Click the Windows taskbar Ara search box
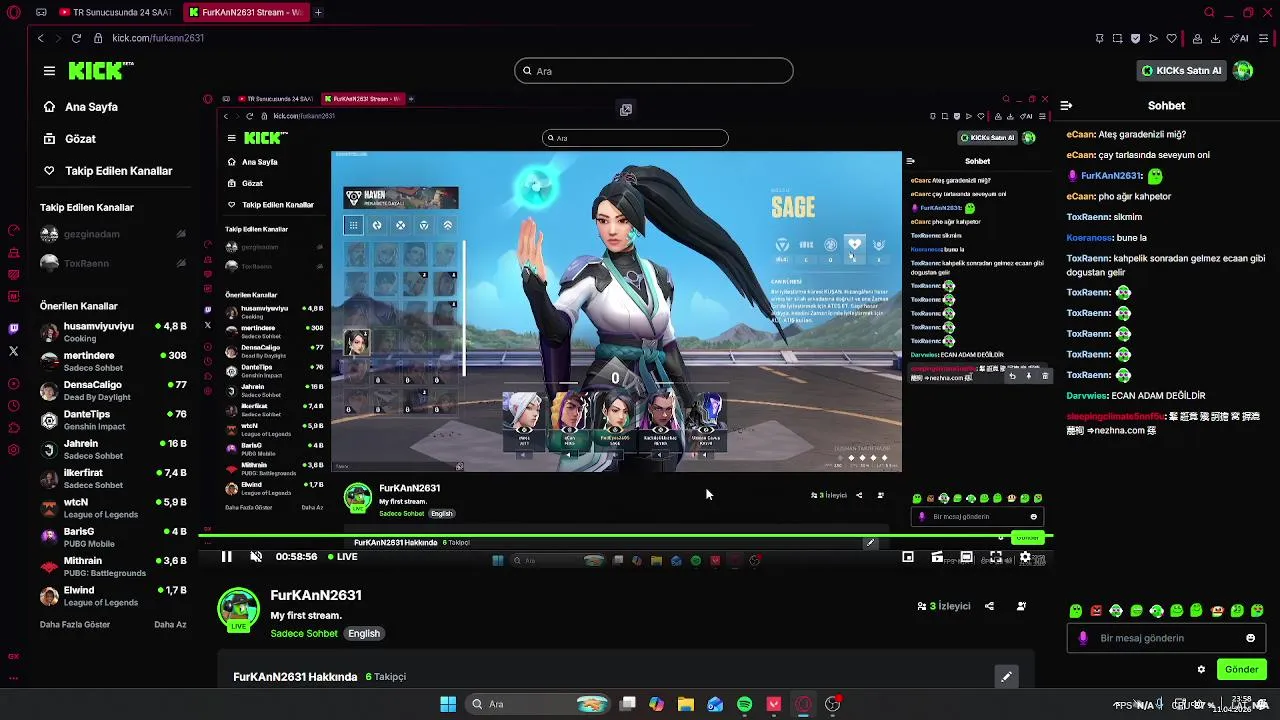 540,704
